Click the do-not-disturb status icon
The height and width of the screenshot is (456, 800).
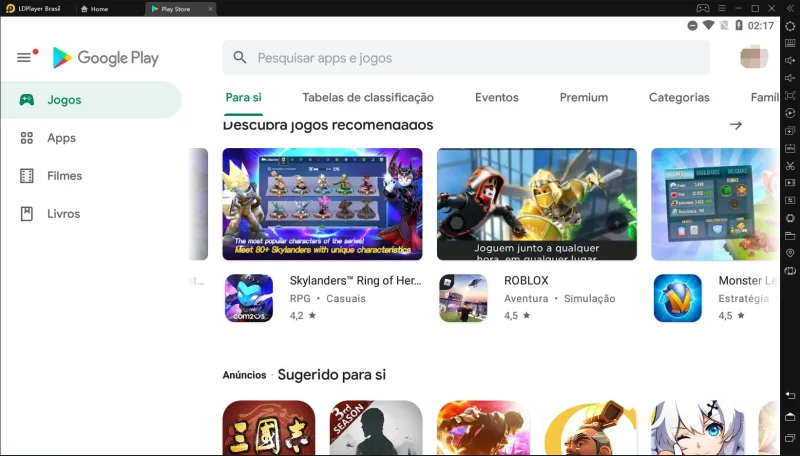(692, 26)
